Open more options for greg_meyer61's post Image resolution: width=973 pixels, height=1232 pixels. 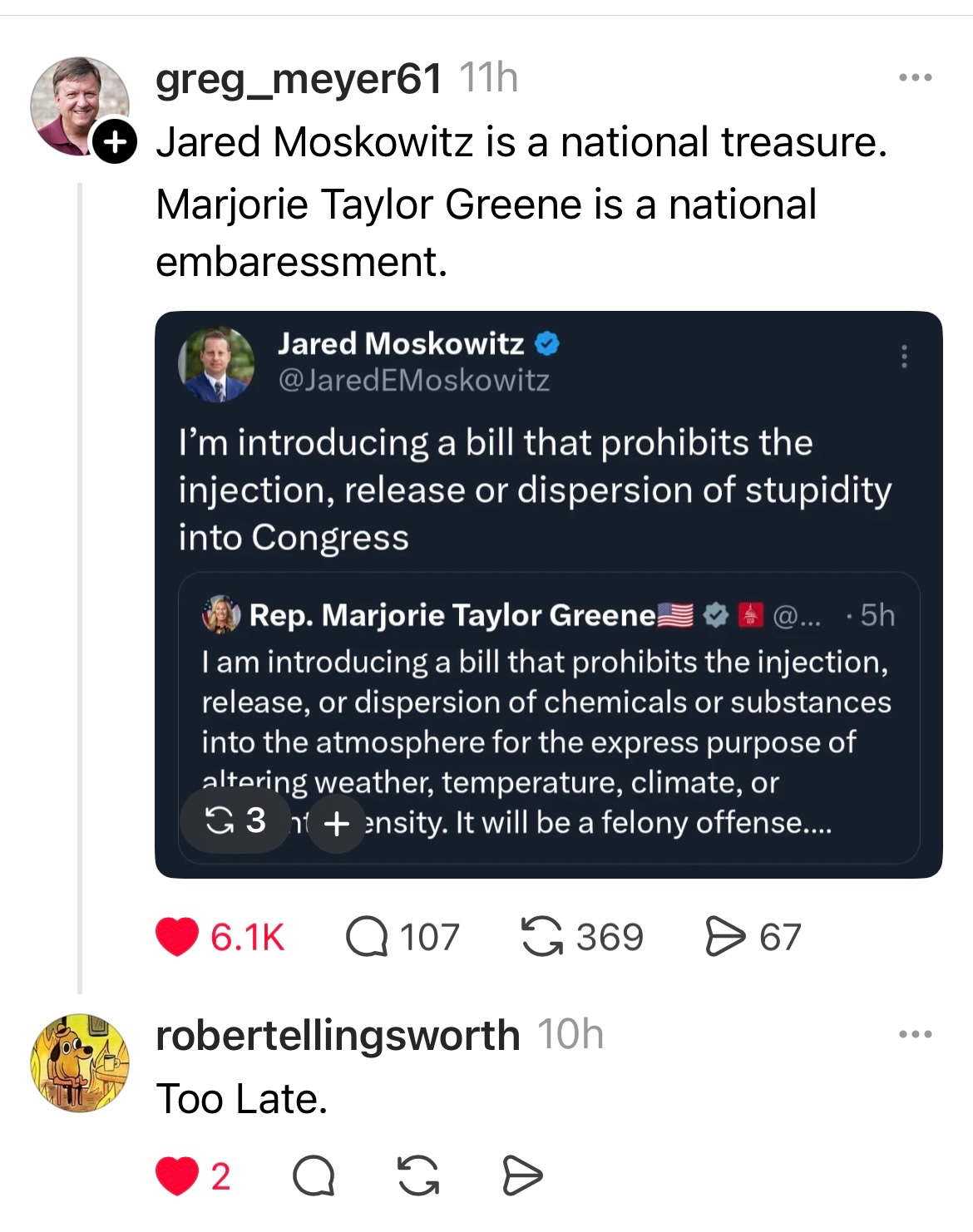click(916, 78)
